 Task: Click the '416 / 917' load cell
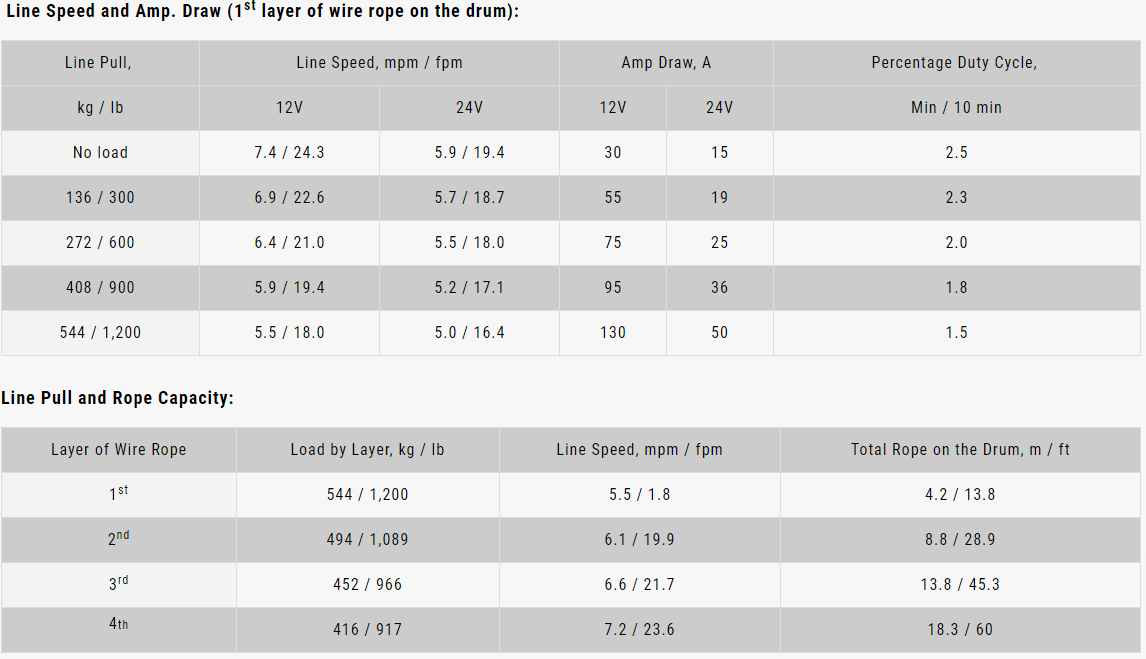(367, 629)
